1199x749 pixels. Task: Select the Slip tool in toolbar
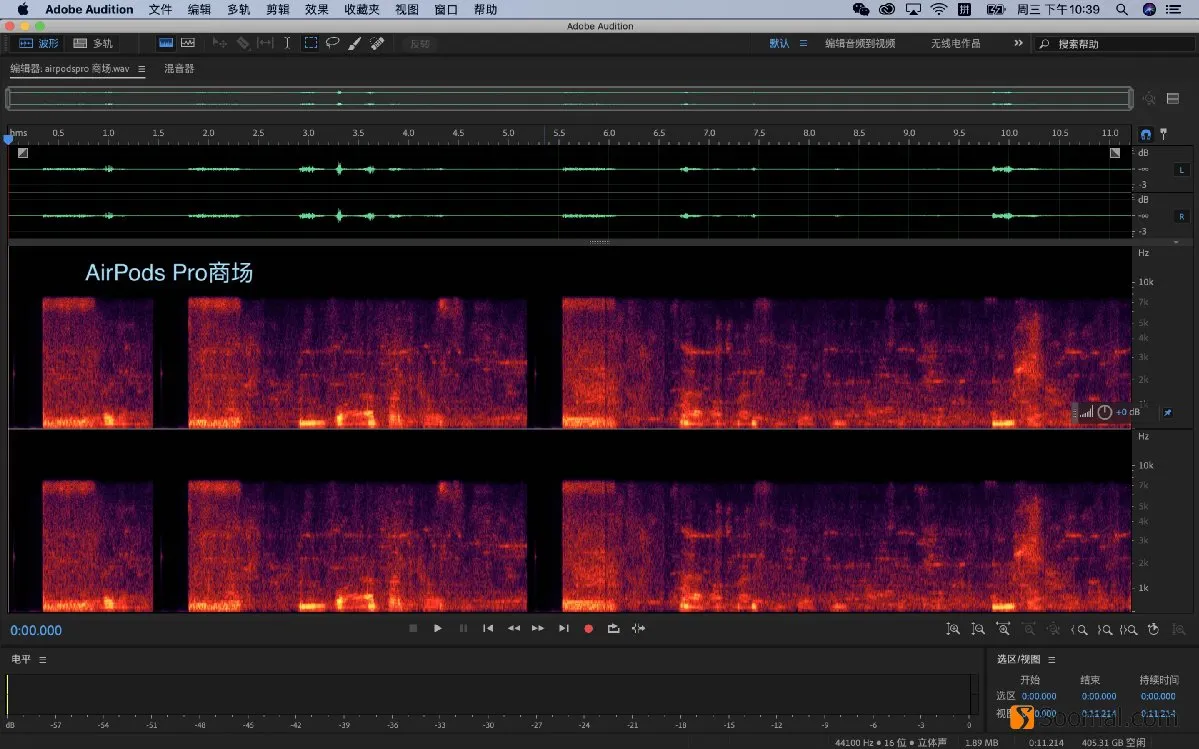[265, 44]
